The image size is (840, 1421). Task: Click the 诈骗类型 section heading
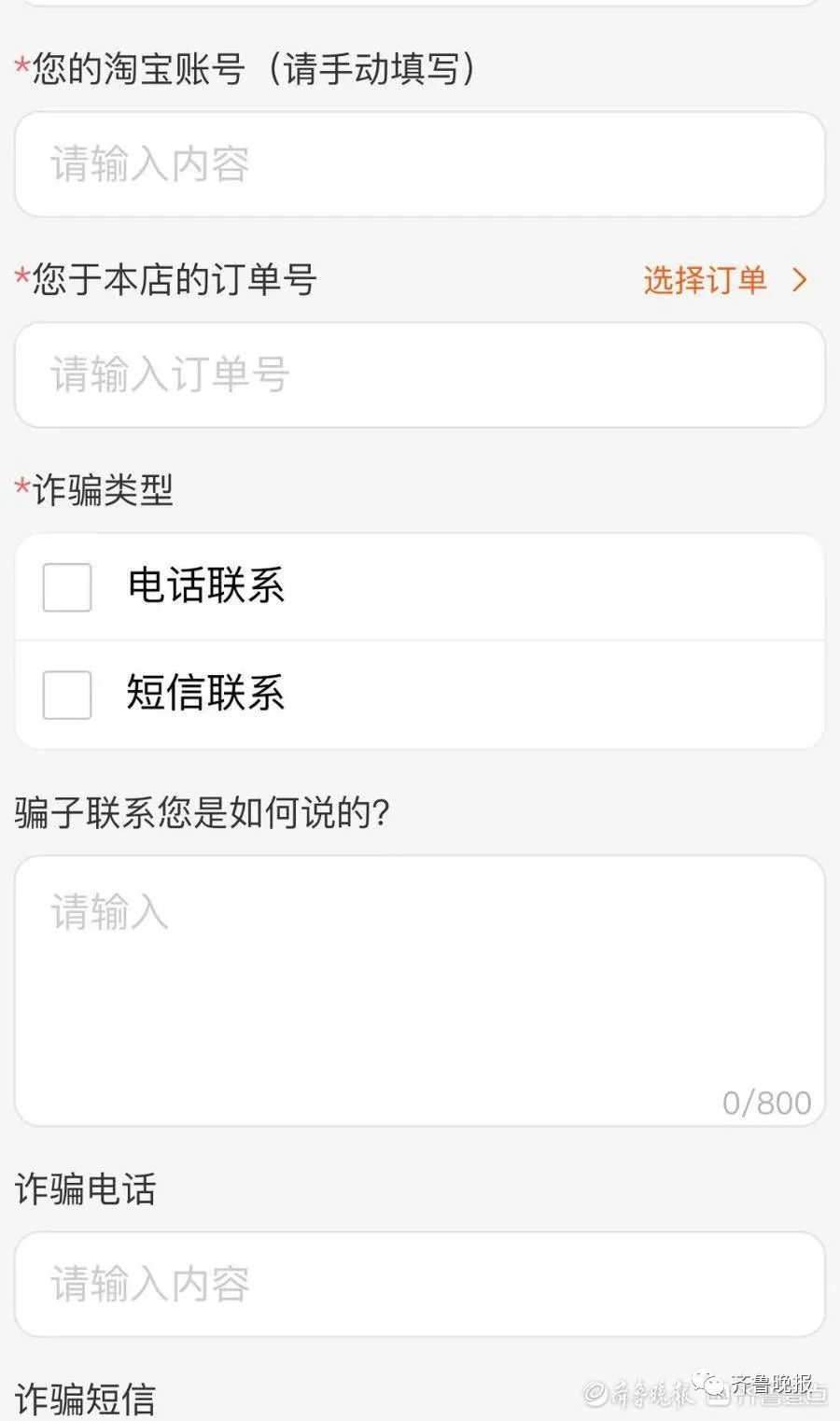103,489
